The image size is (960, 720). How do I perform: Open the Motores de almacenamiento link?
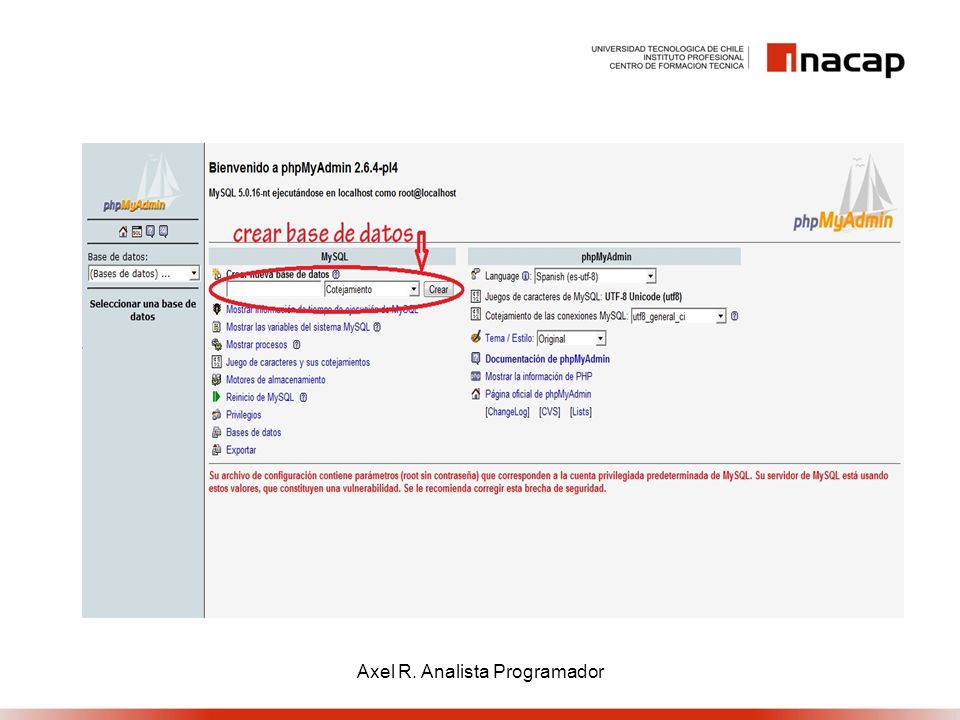coord(276,380)
